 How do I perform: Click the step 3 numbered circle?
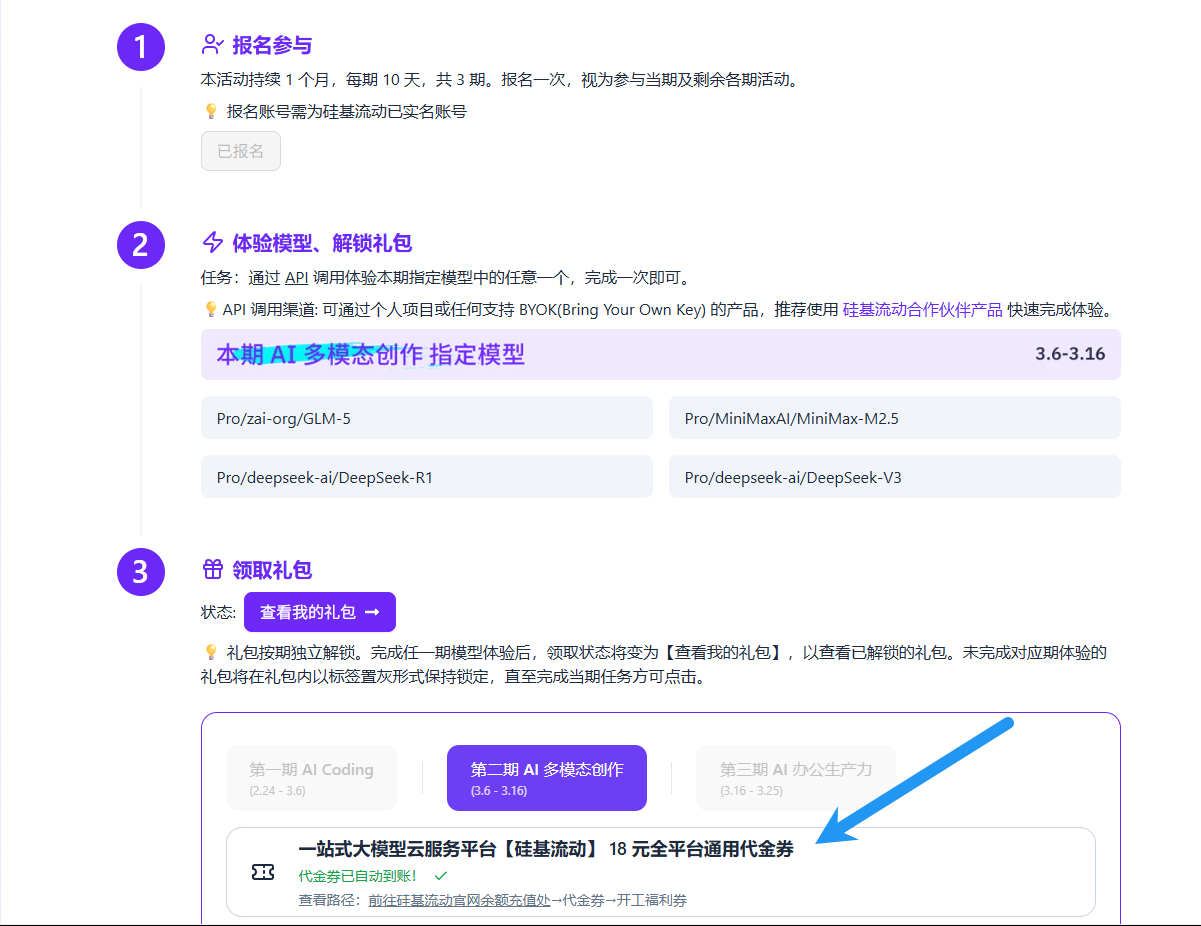(x=140, y=572)
